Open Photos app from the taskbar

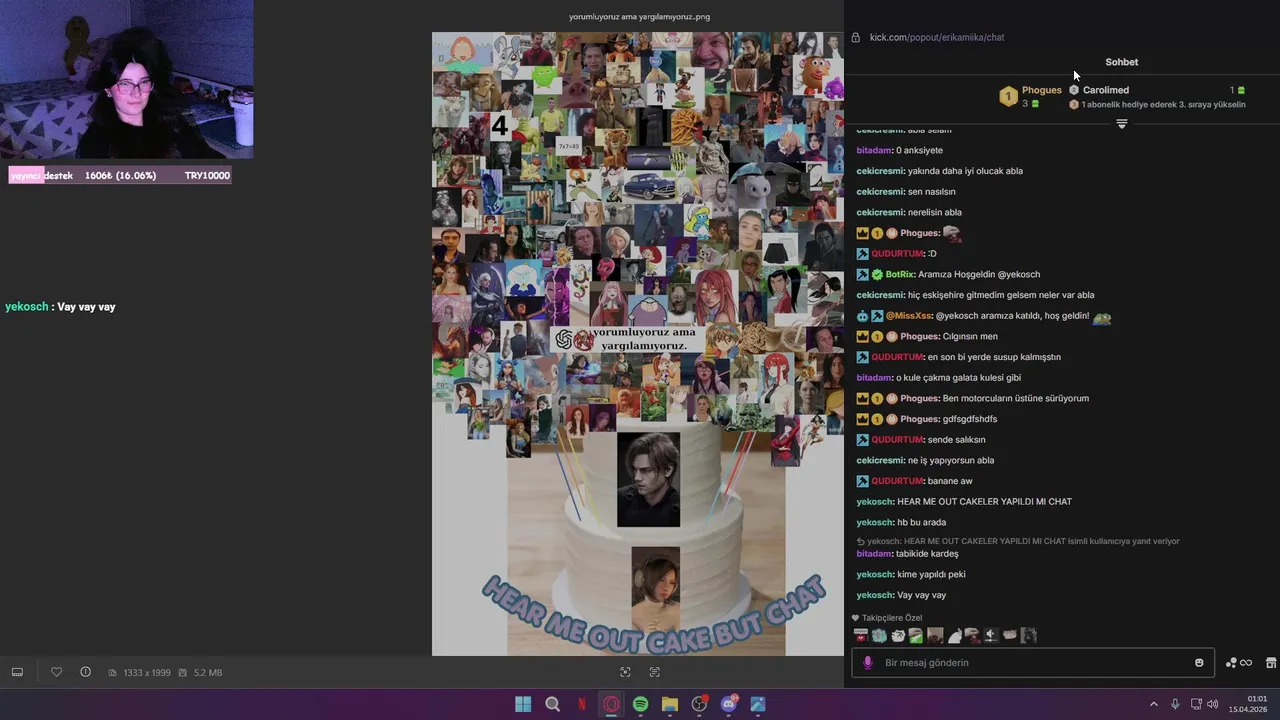(x=758, y=704)
